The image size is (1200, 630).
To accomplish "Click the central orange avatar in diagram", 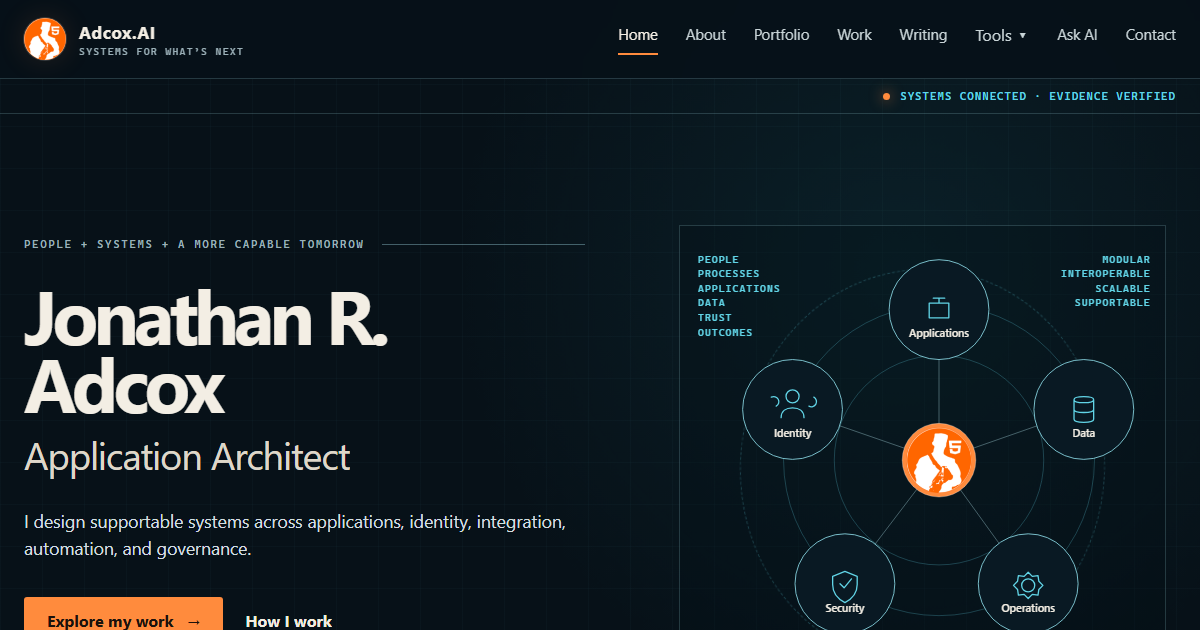I will click(x=939, y=460).
